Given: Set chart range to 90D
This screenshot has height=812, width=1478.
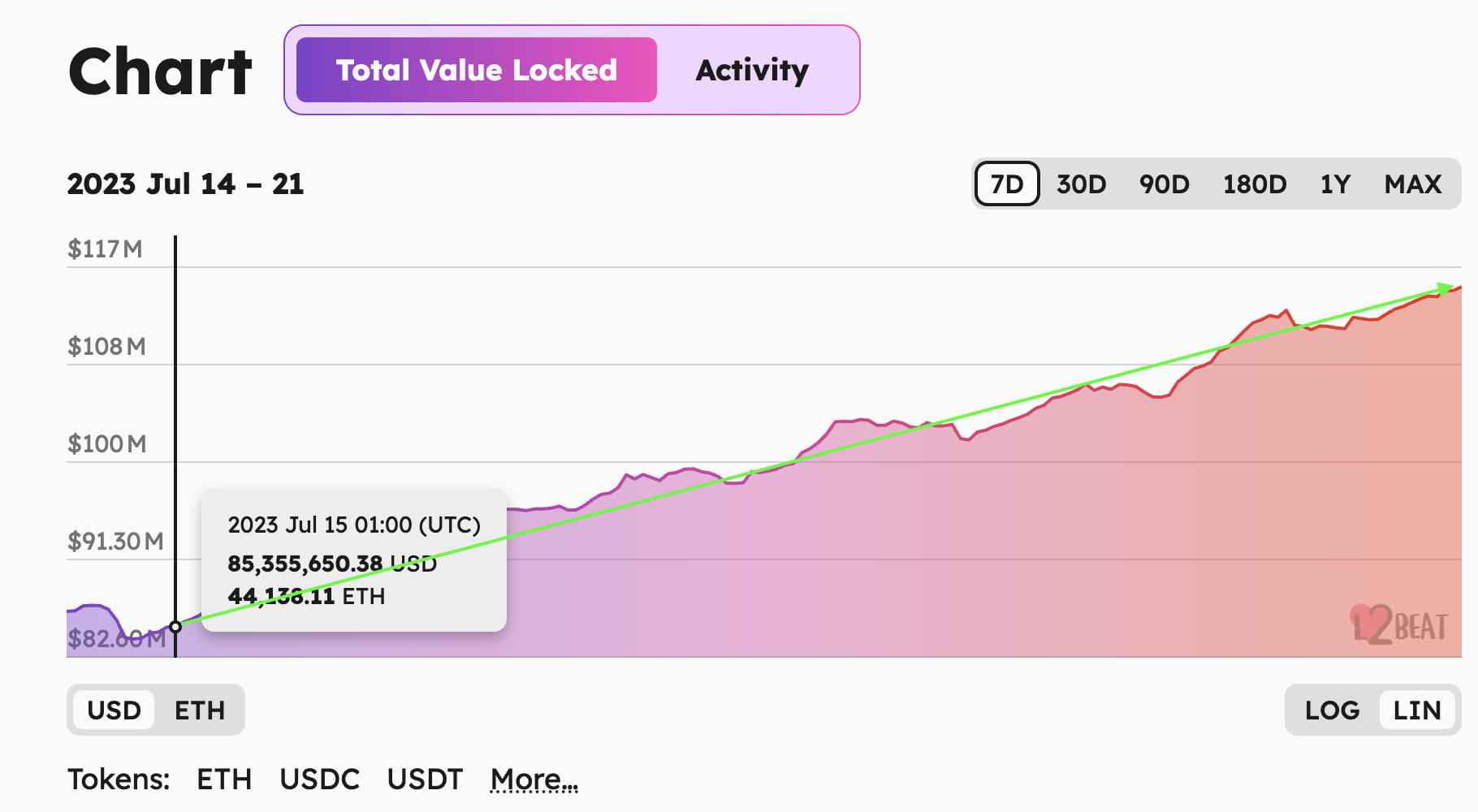Looking at the screenshot, I should pos(1164,184).
